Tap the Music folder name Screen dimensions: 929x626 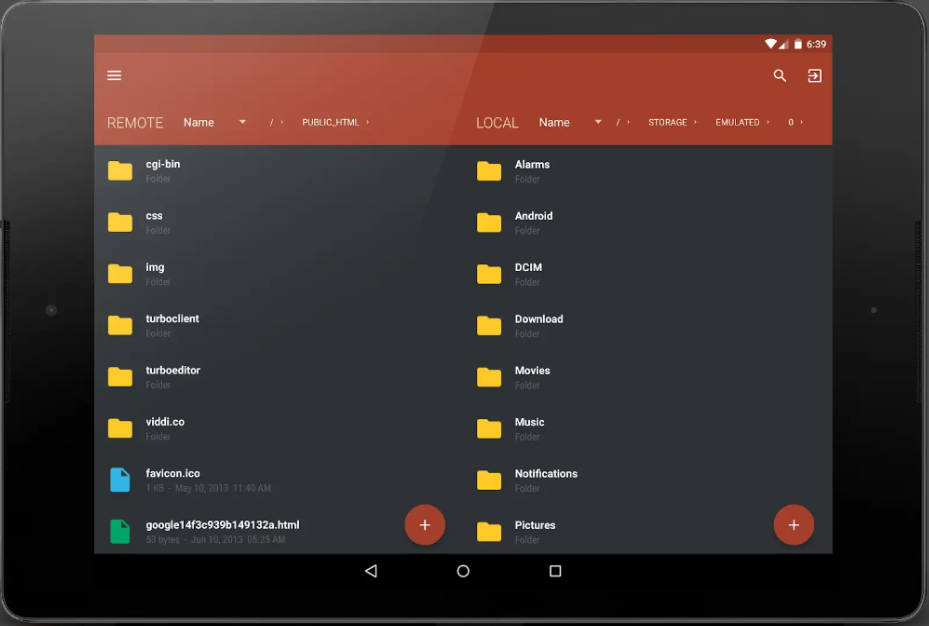530,422
